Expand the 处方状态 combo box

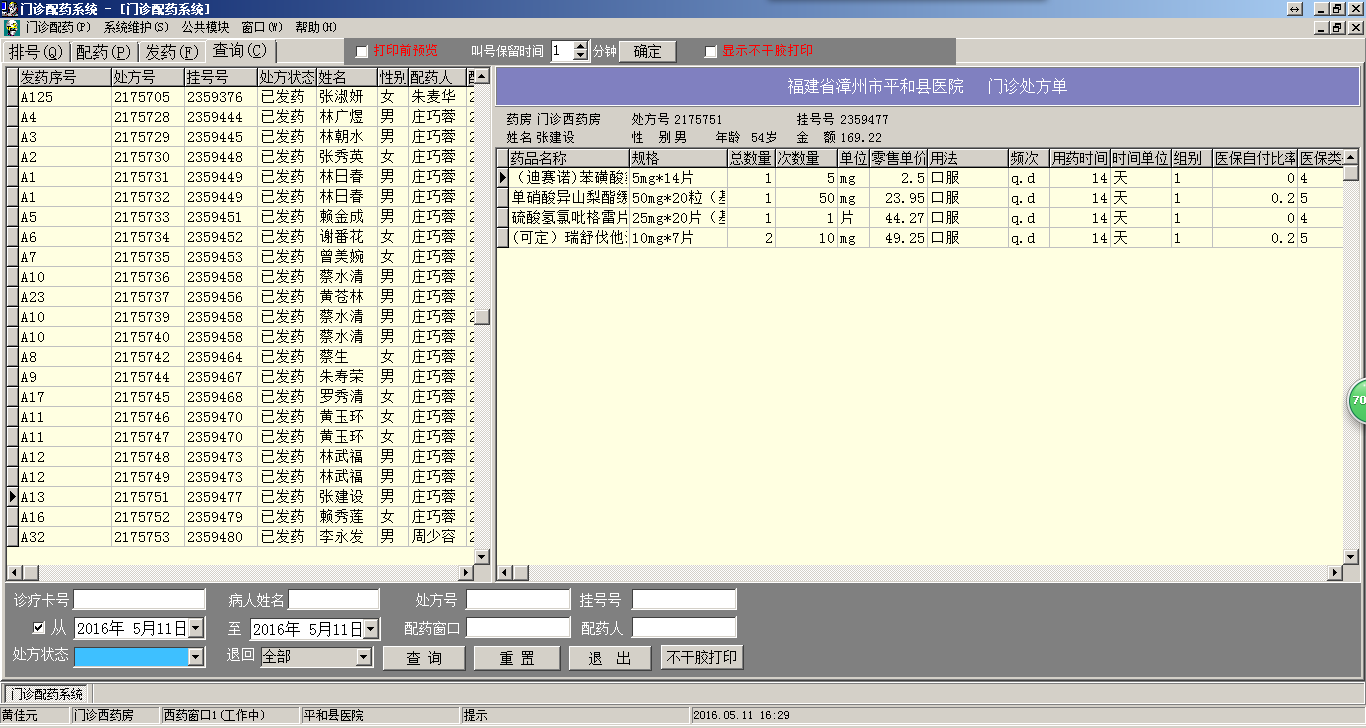click(x=196, y=657)
